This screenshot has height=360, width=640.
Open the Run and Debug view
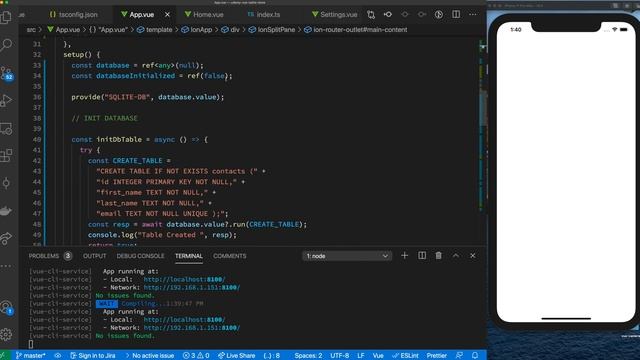6,100
